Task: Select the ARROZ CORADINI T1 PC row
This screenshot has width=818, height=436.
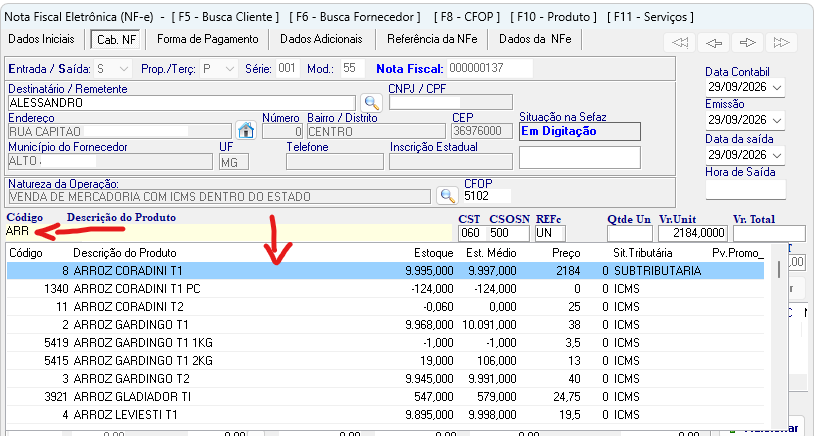Action: coord(385,289)
